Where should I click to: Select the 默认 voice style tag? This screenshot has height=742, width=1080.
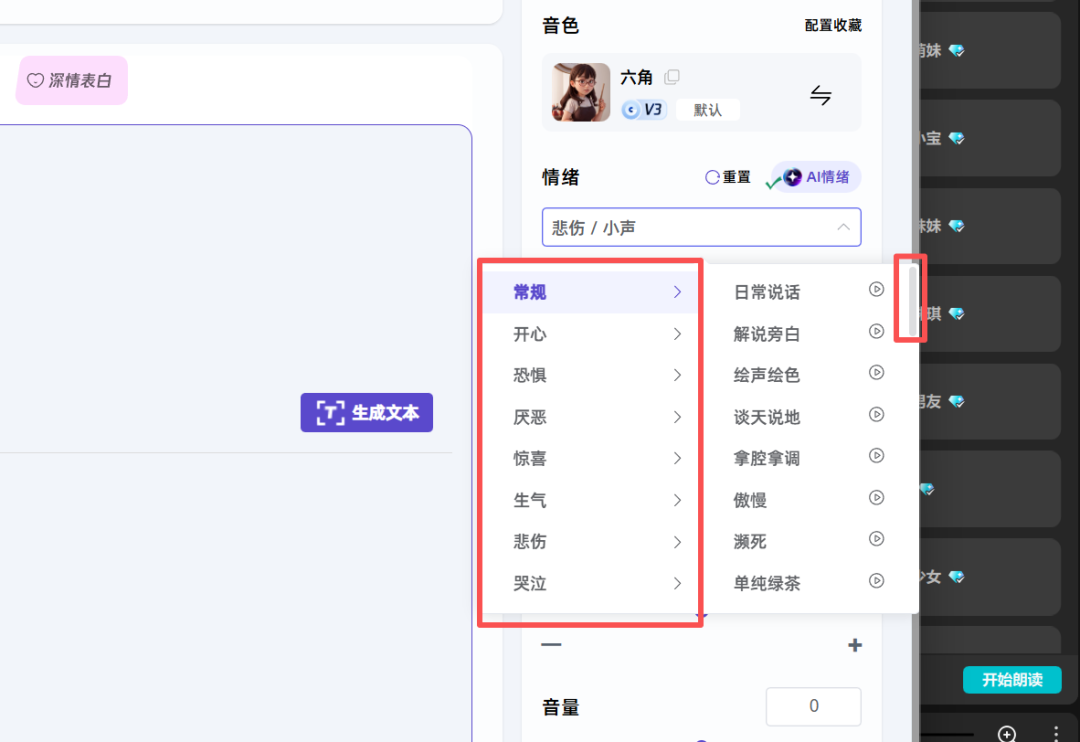point(707,110)
